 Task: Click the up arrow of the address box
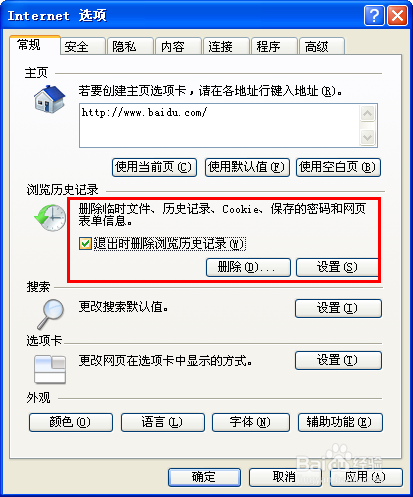coord(367,114)
